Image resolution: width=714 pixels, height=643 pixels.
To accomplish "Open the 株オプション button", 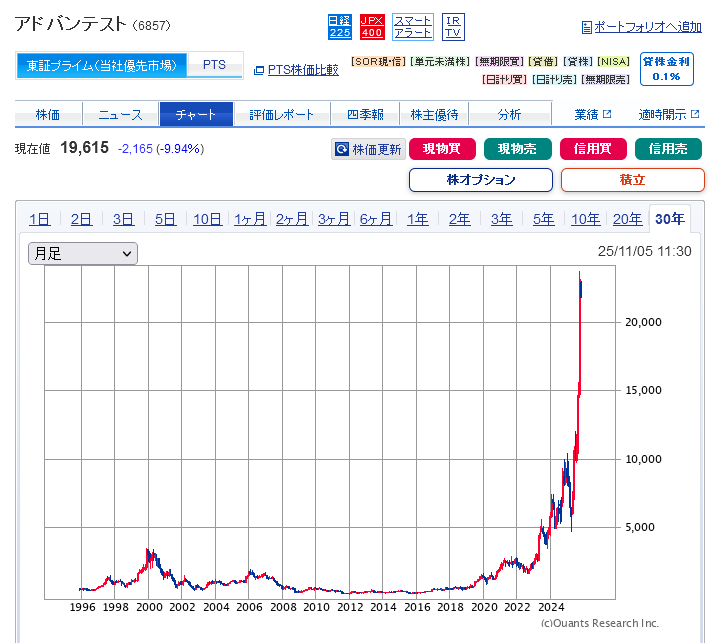I will coord(481,180).
